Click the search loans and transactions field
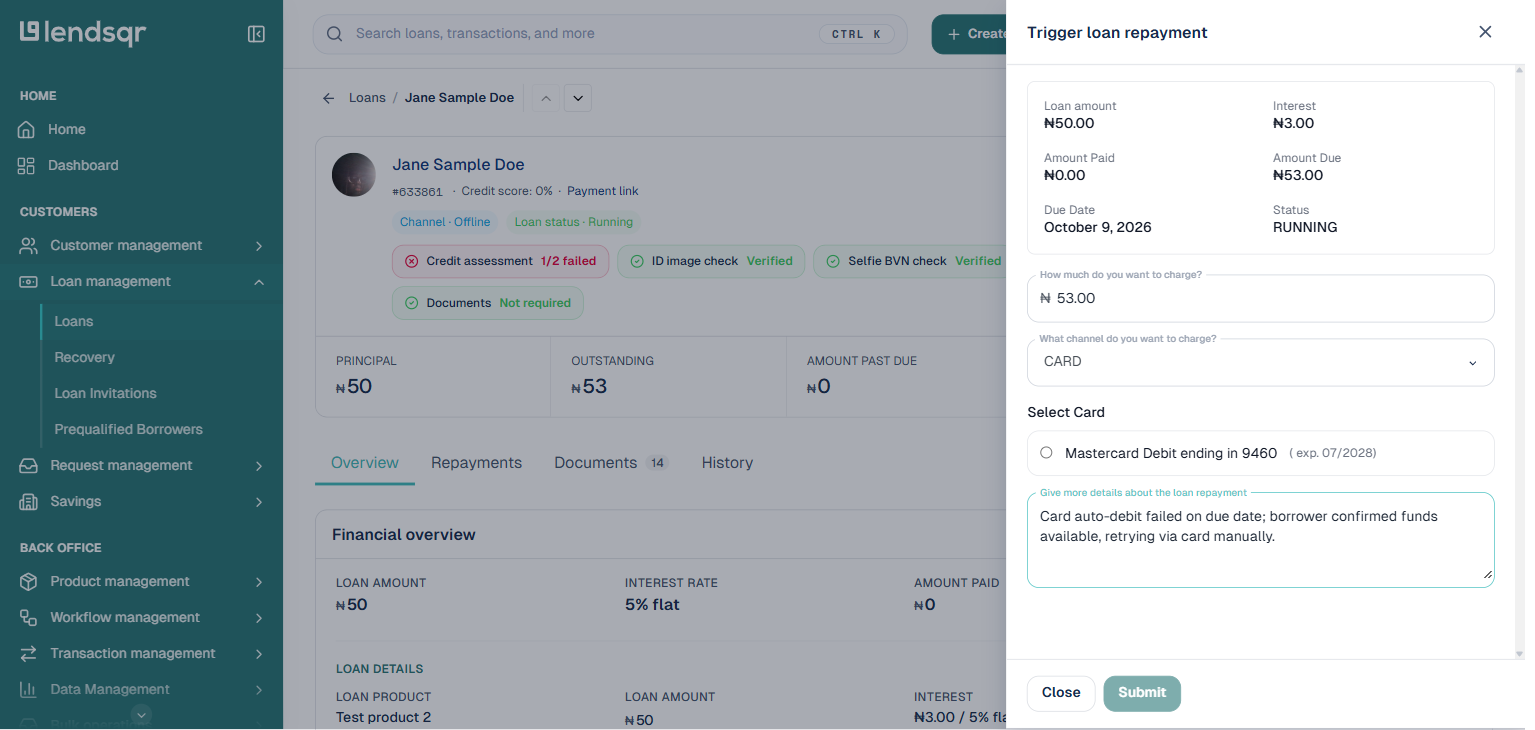The width and height of the screenshot is (1535, 730). 610,34
